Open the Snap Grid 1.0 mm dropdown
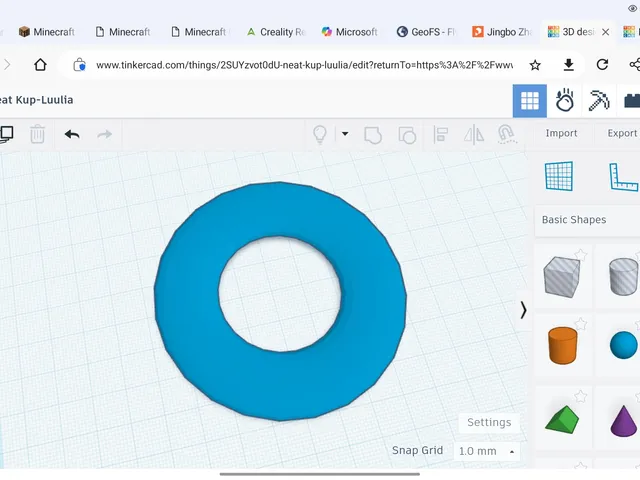The image size is (640, 480). tap(487, 451)
